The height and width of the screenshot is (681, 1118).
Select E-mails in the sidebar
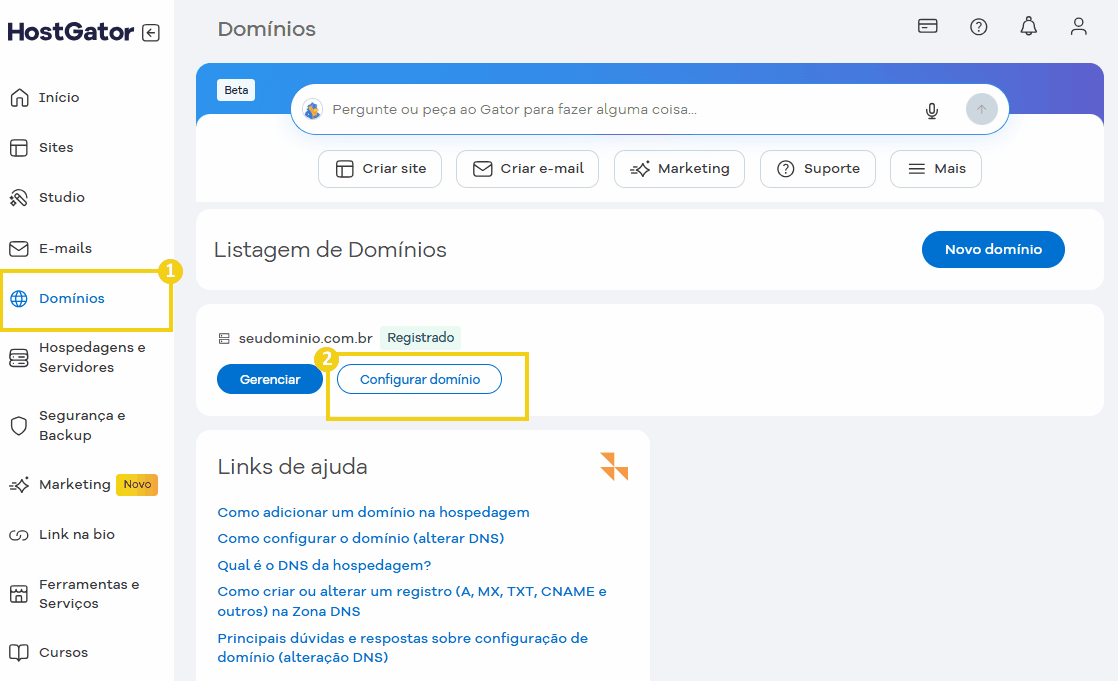coord(64,248)
